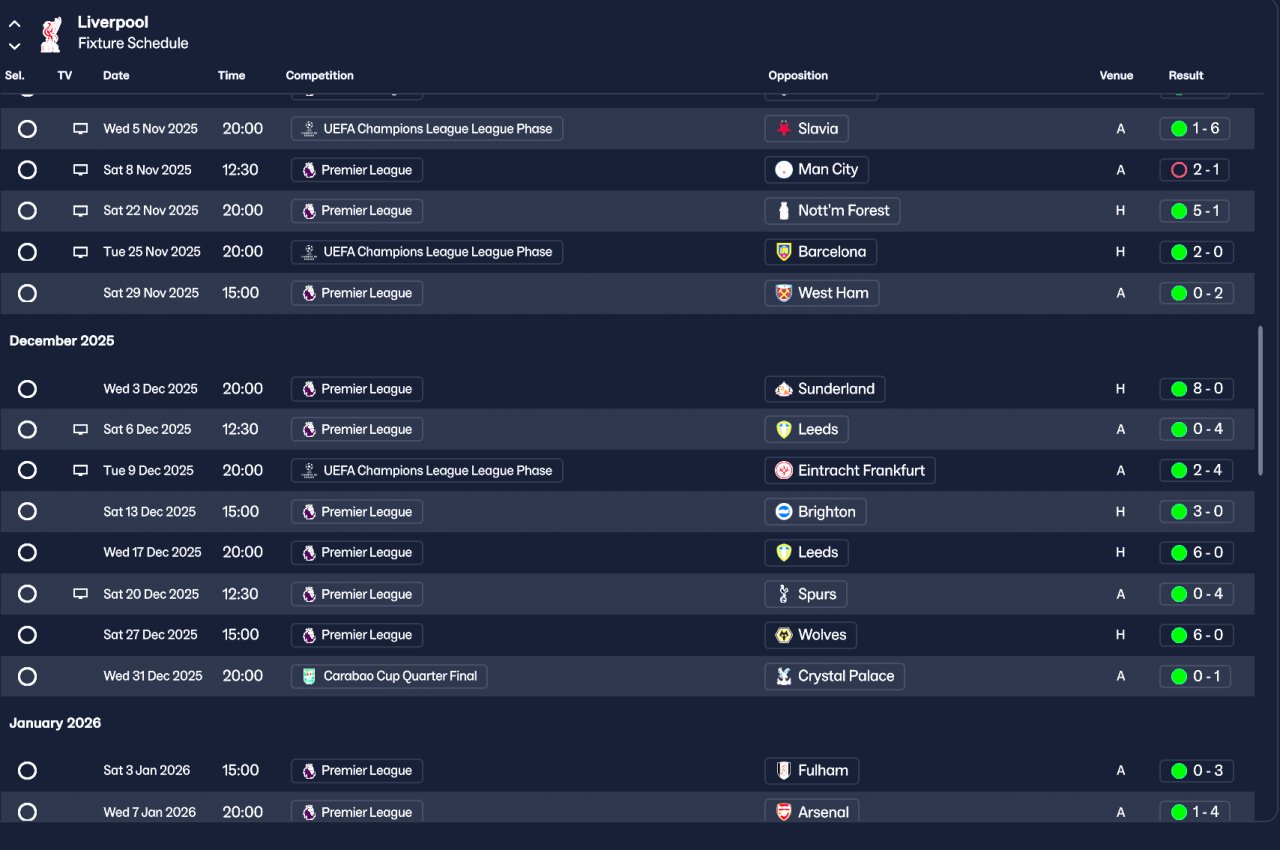Click the Eintracht Frankfurt club badge
The height and width of the screenshot is (850, 1280).
784,470
